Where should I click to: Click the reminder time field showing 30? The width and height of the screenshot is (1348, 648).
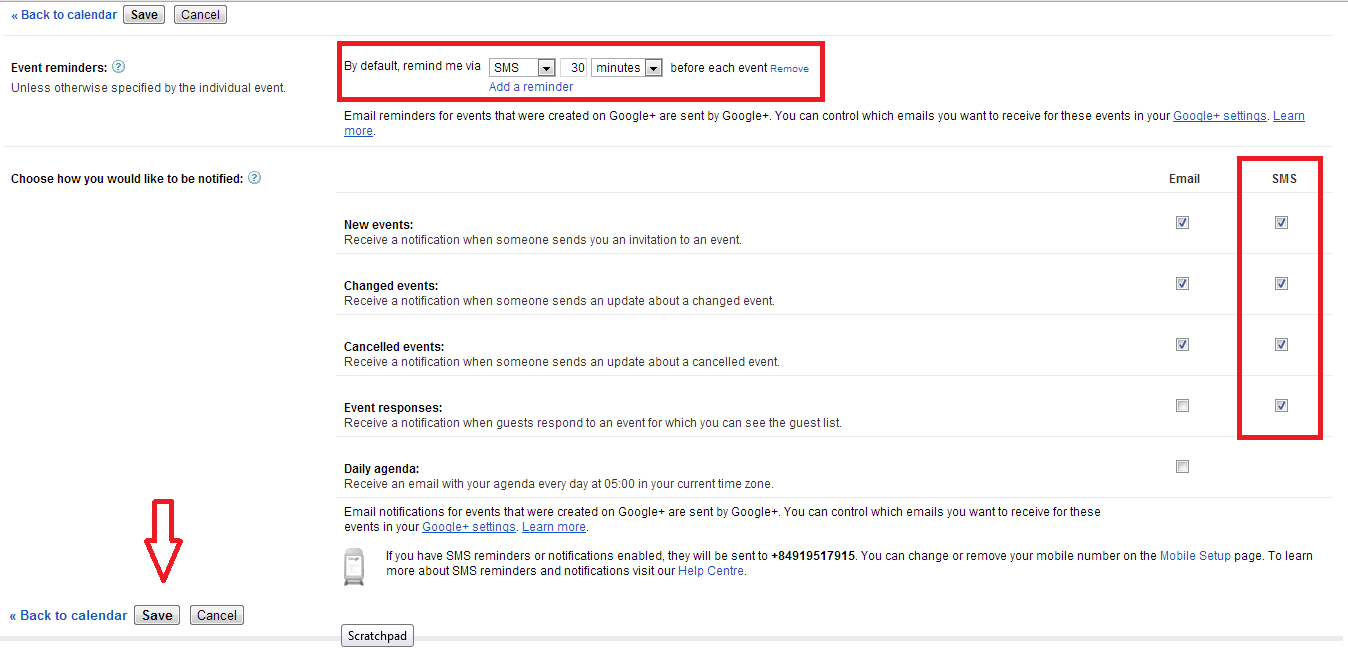click(573, 68)
